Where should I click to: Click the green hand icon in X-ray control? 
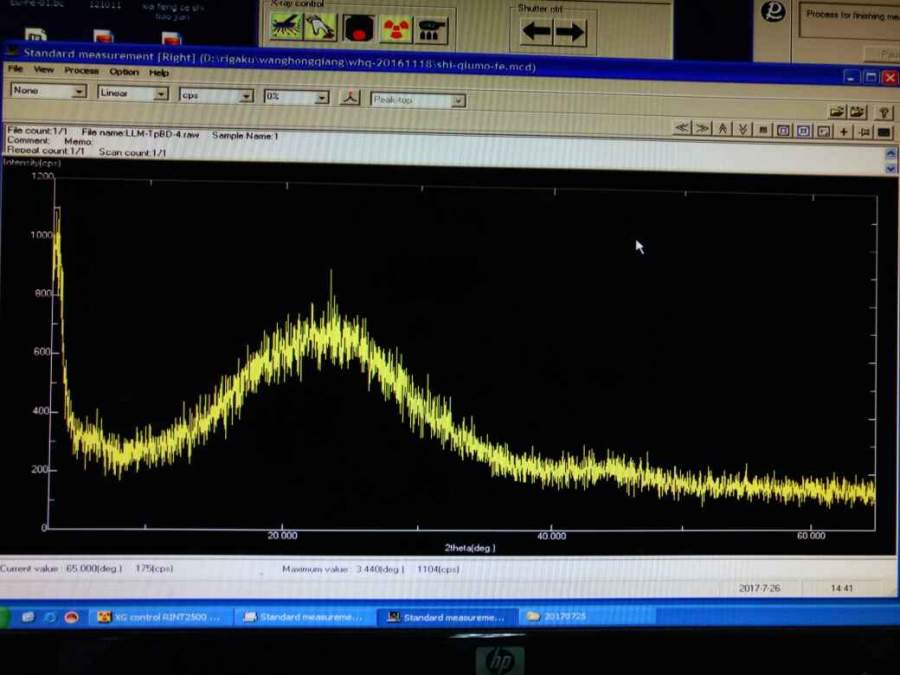point(320,28)
